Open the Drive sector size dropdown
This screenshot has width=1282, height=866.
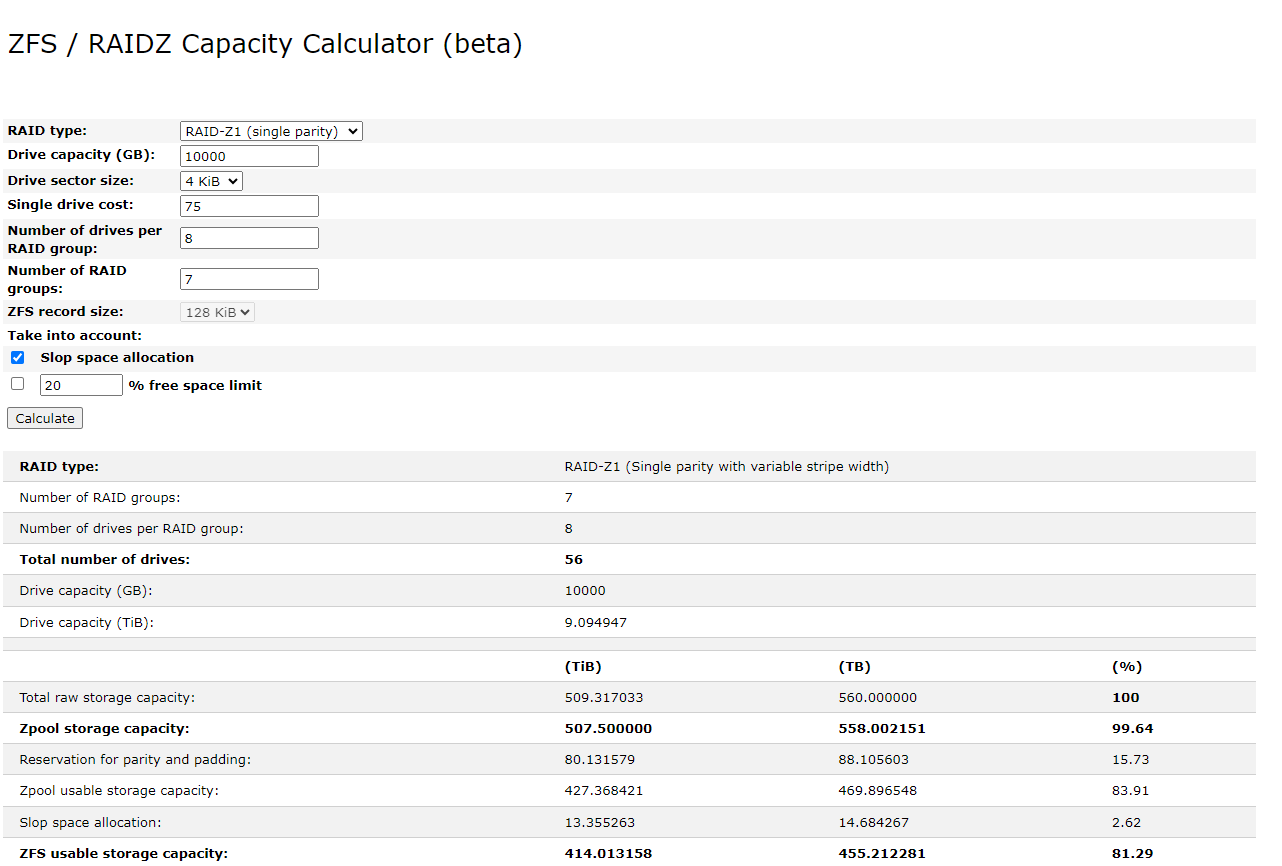211,181
